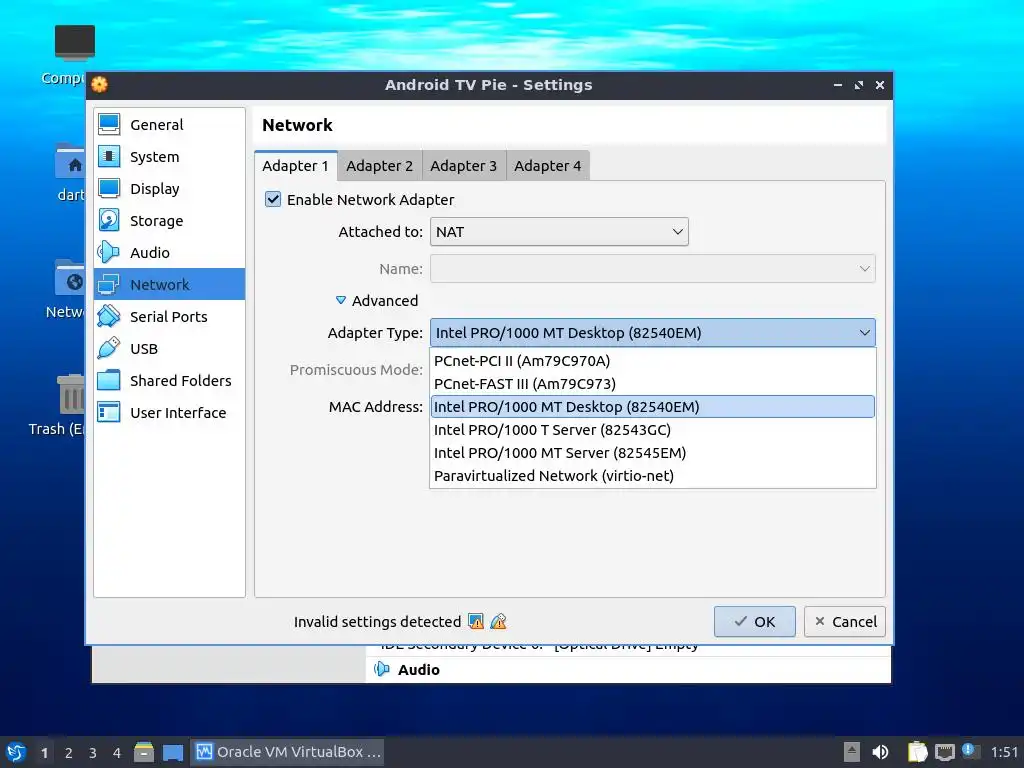Switch to workspace 4 on taskbar

(117, 753)
